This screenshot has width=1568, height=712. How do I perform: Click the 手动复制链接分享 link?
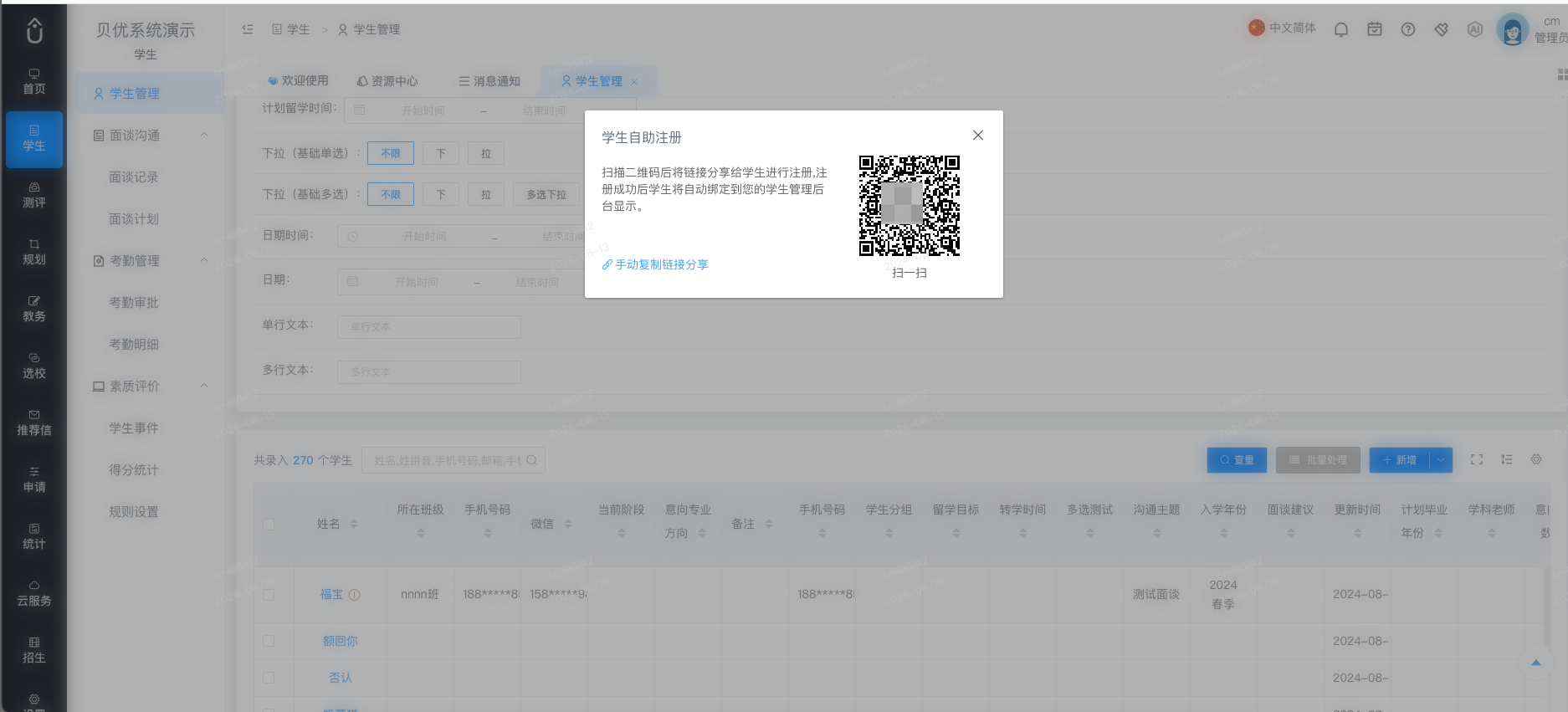[655, 264]
